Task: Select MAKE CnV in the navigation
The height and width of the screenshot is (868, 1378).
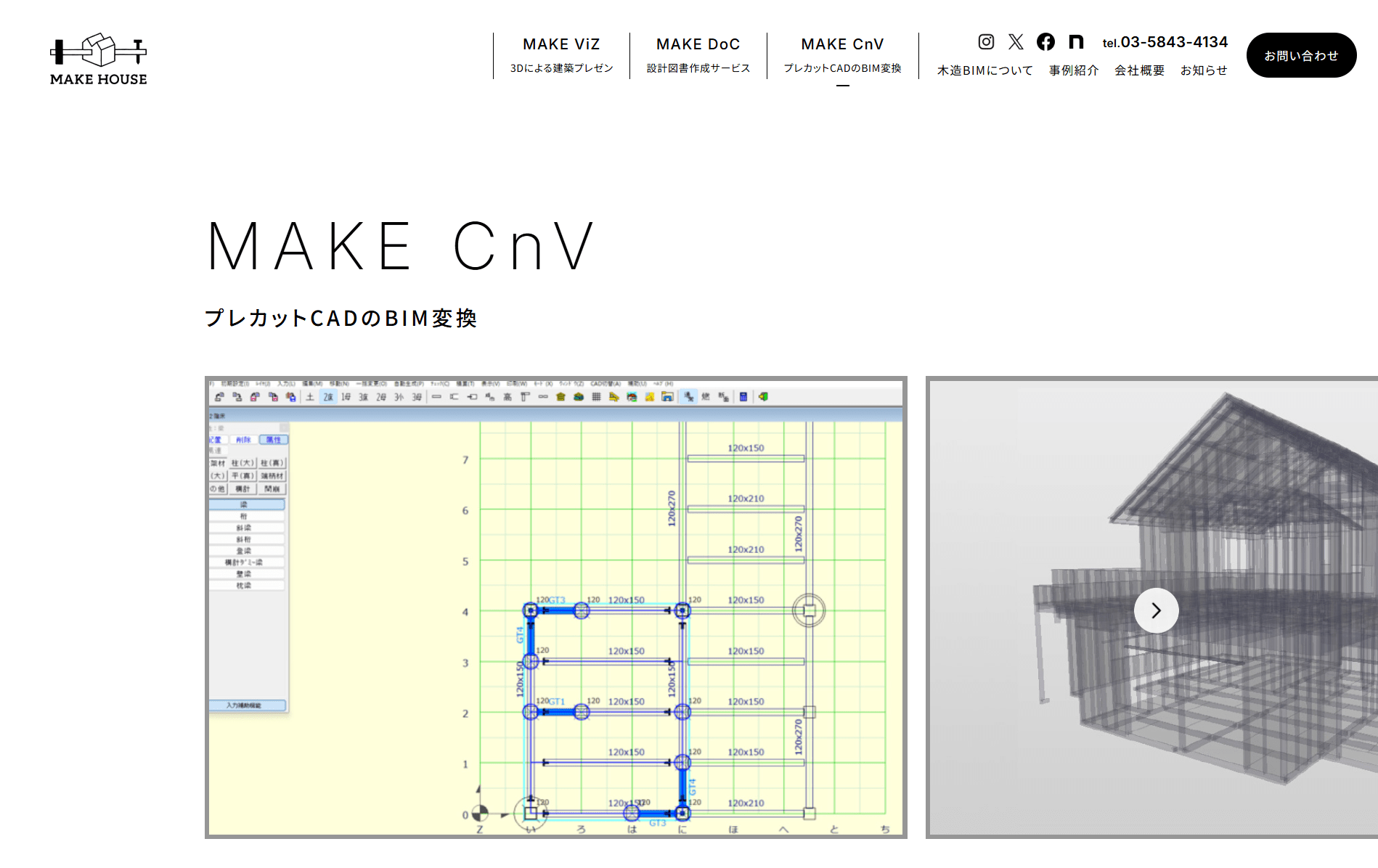Action: click(842, 55)
